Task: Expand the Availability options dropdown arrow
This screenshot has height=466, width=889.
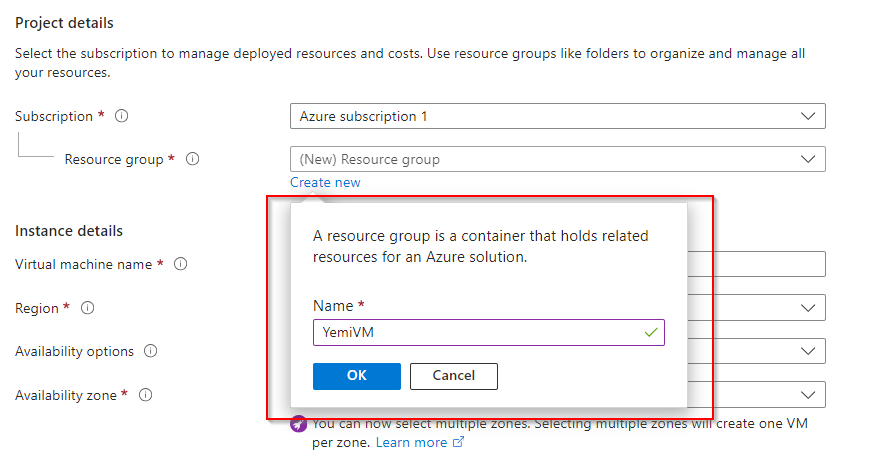Action: (x=808, y=351)
